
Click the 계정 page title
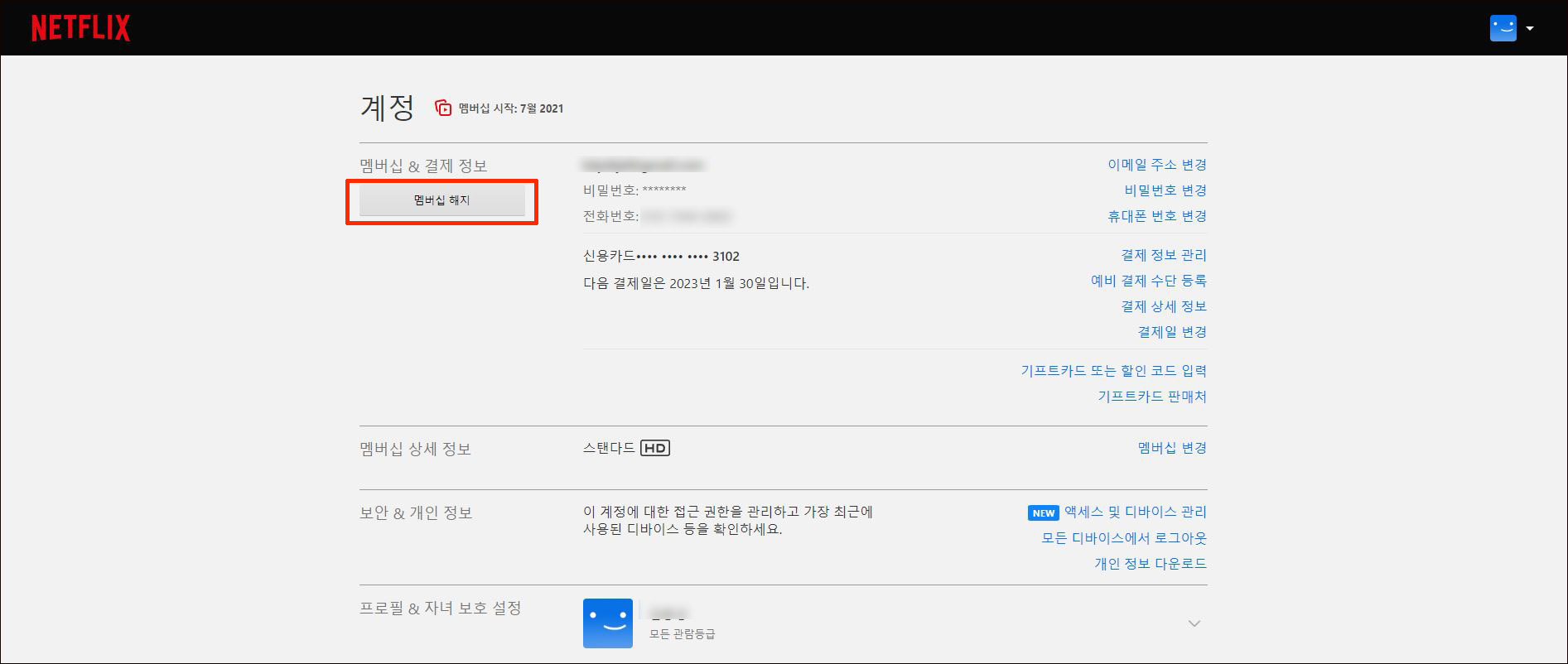388,108
